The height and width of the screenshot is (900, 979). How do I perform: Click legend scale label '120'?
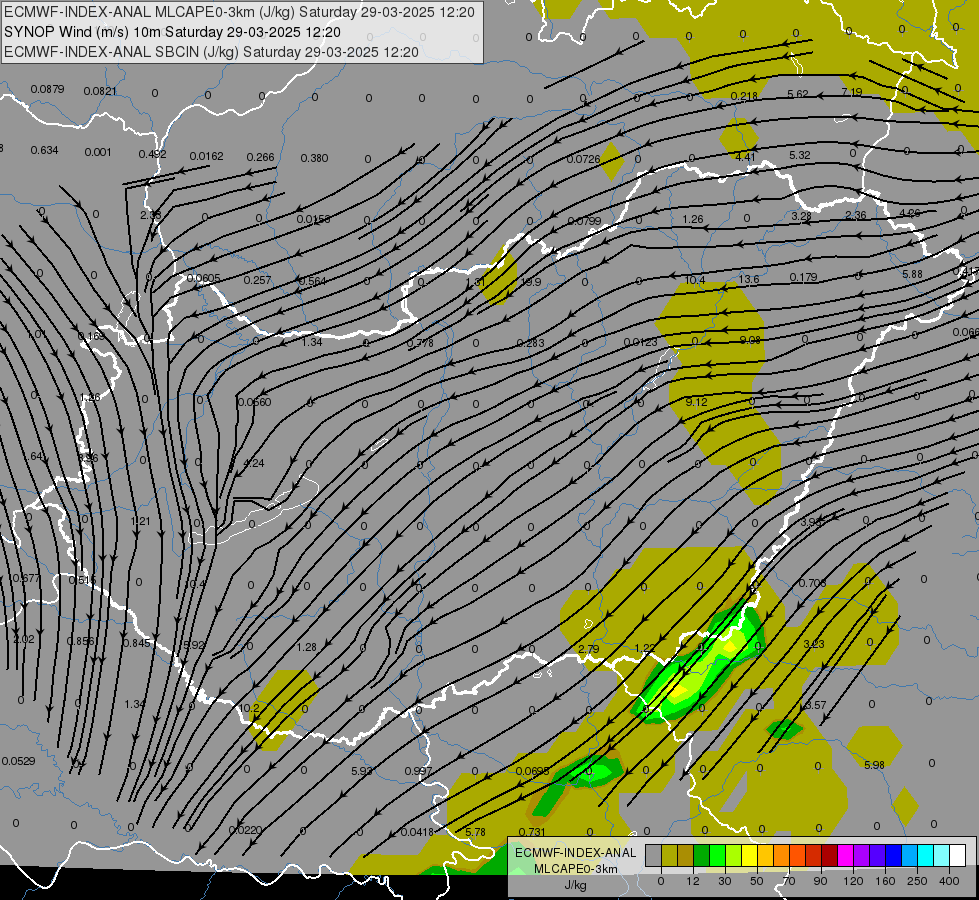[853, 881]
